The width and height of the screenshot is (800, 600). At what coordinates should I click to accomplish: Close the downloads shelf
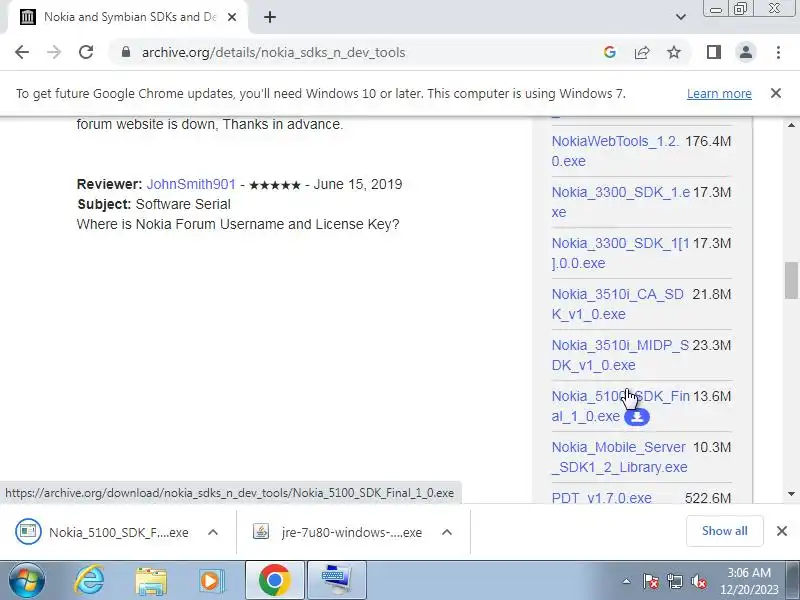click(x=782, y=531)
